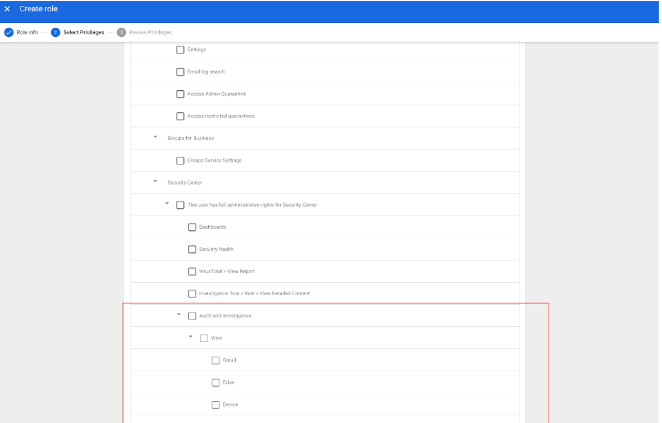The height and width of the screenshot is (423, 662).
Task: Enable the Dashboards privilege
Action: point(192,227)
